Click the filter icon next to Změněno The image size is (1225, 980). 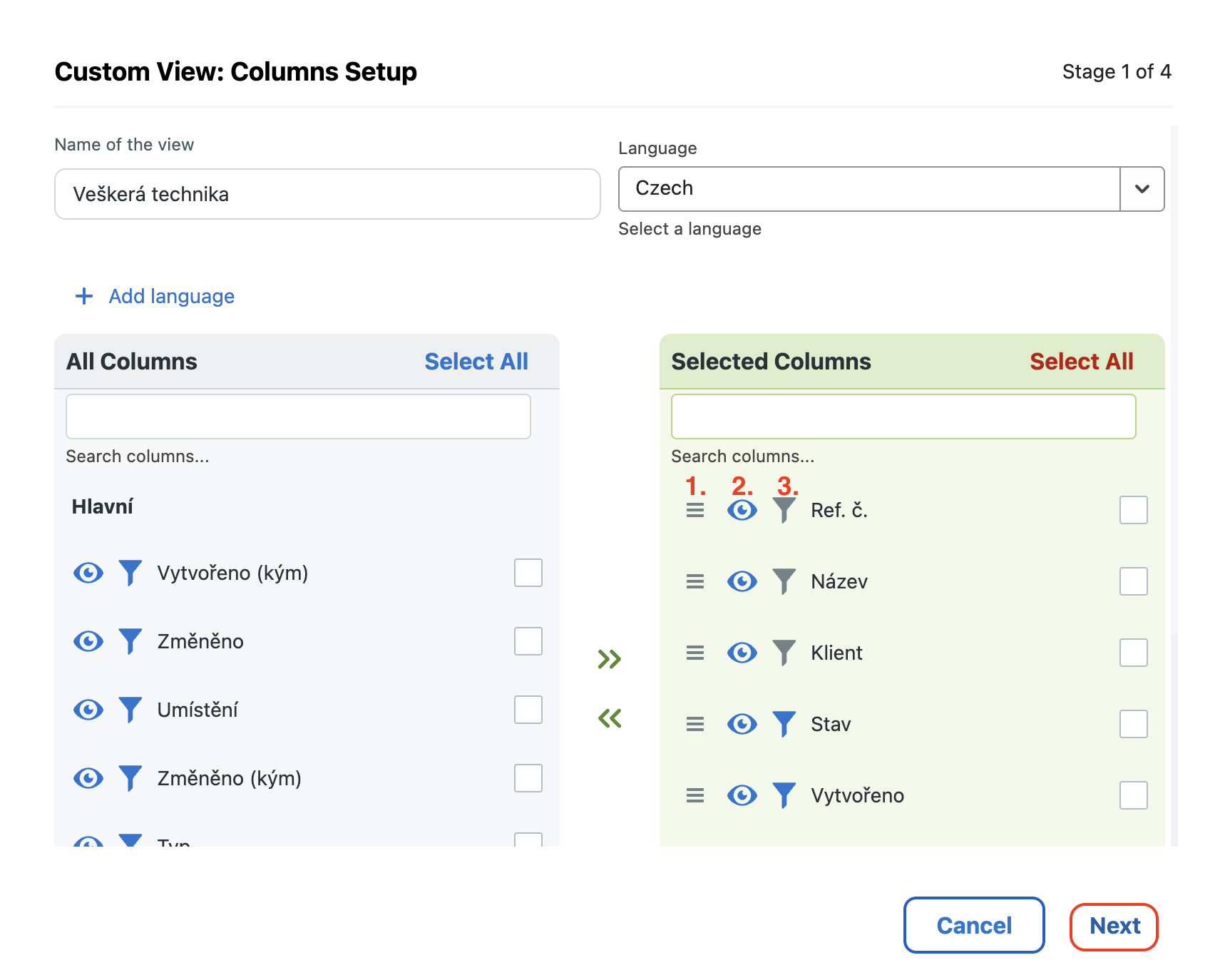point(130,641)
